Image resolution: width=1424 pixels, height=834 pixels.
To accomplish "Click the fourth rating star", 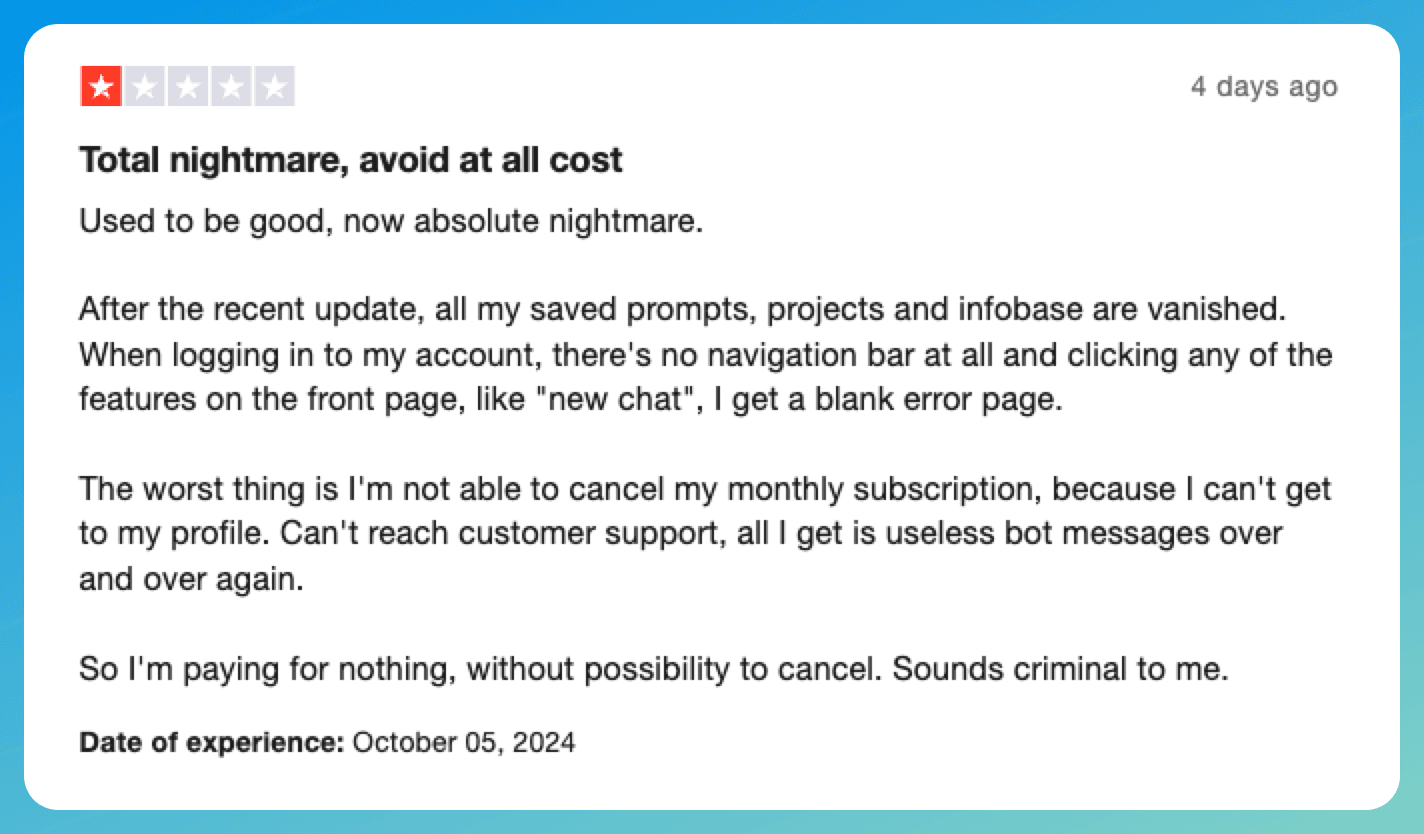I will (x=230, y=87).
